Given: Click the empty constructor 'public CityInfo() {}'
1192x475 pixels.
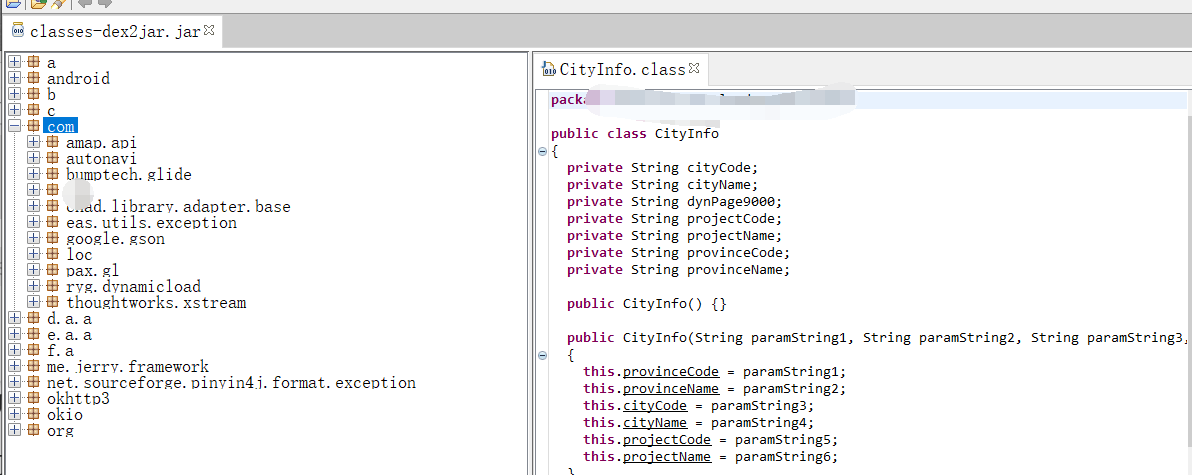Looking at the screenshot, I should coord(647,304).
